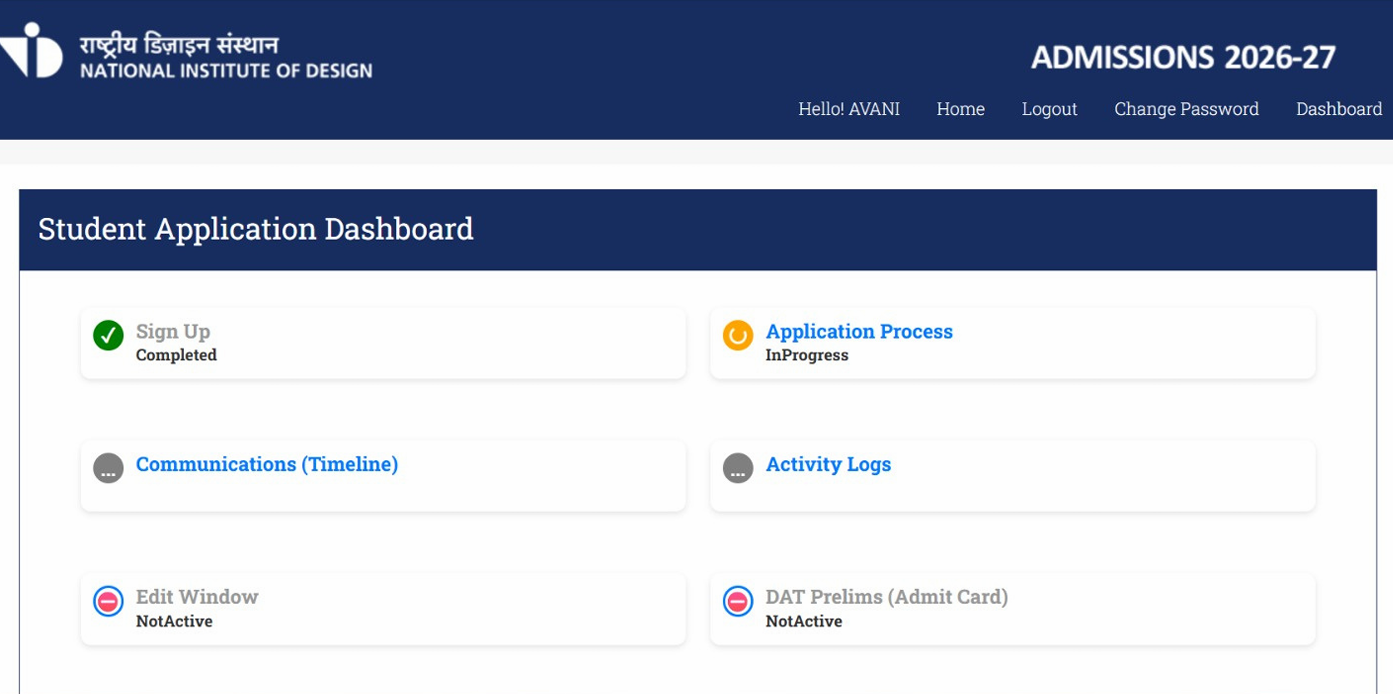Open Change Password in the top navigation
The width and height of the screenshot is (1393, 694).
1186,109
